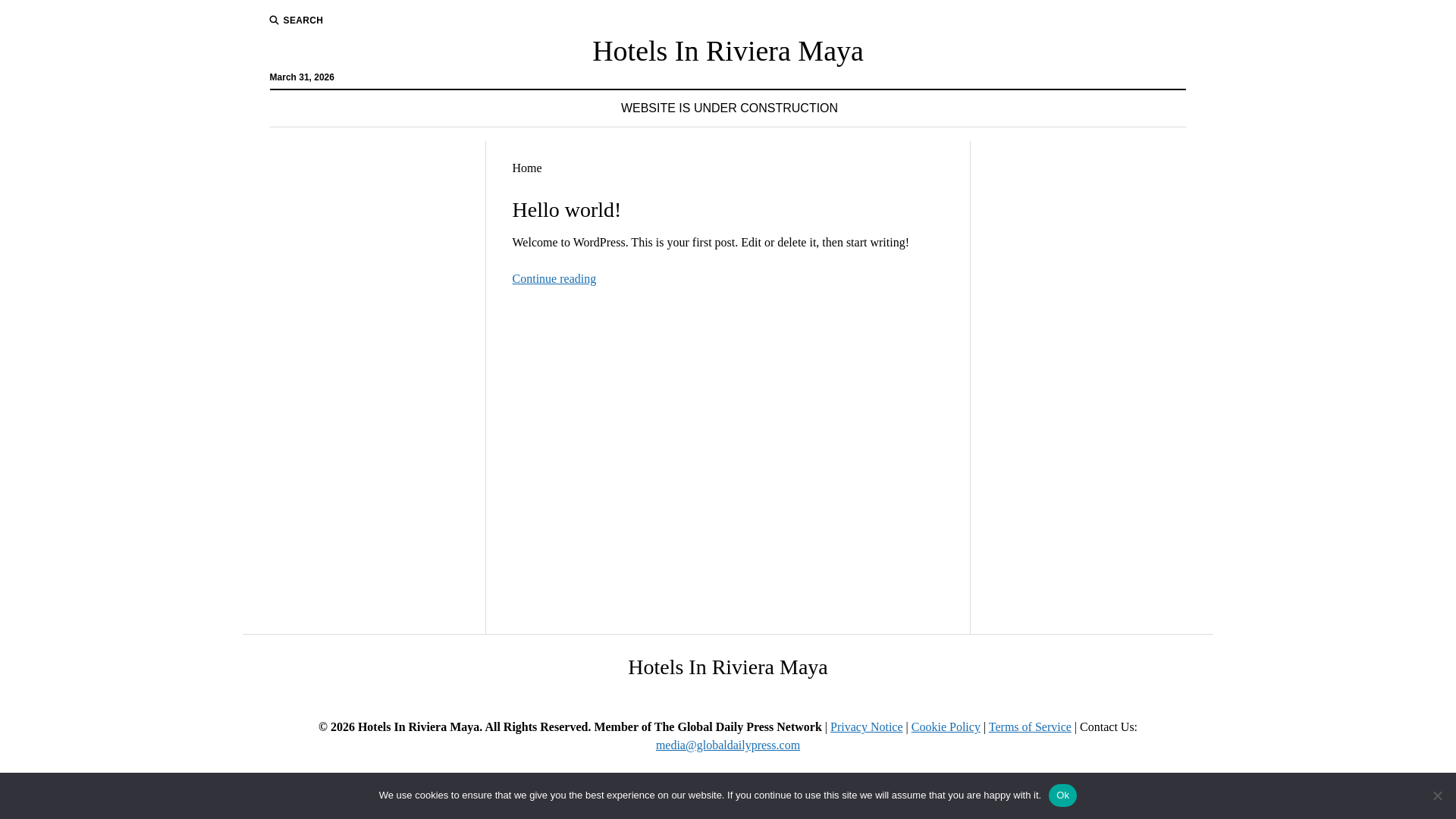Follow the Continue reading link

point(554,279)
